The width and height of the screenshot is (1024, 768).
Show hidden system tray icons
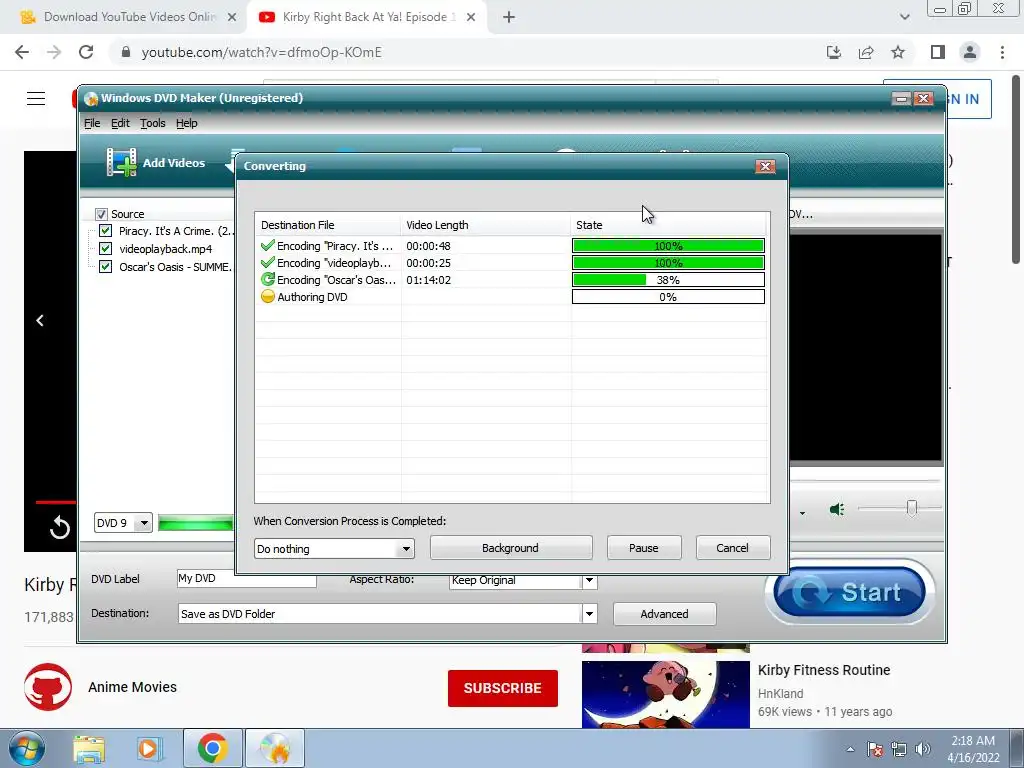point(850,749)
